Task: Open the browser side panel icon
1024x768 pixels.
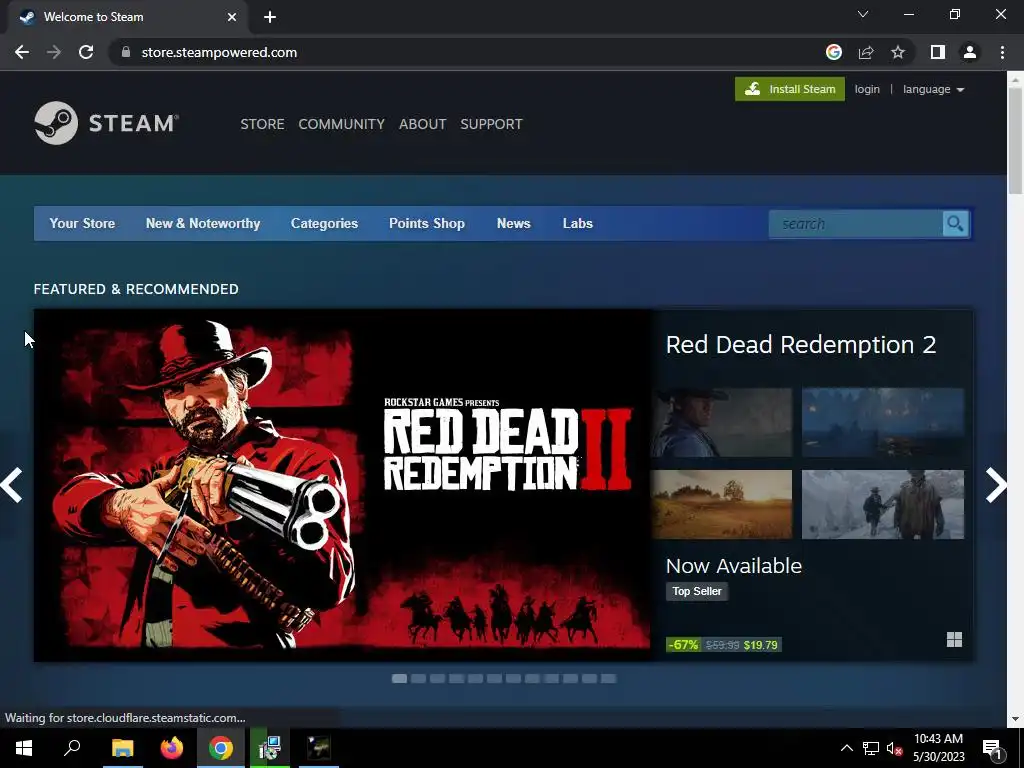Action: pos(938,52)
